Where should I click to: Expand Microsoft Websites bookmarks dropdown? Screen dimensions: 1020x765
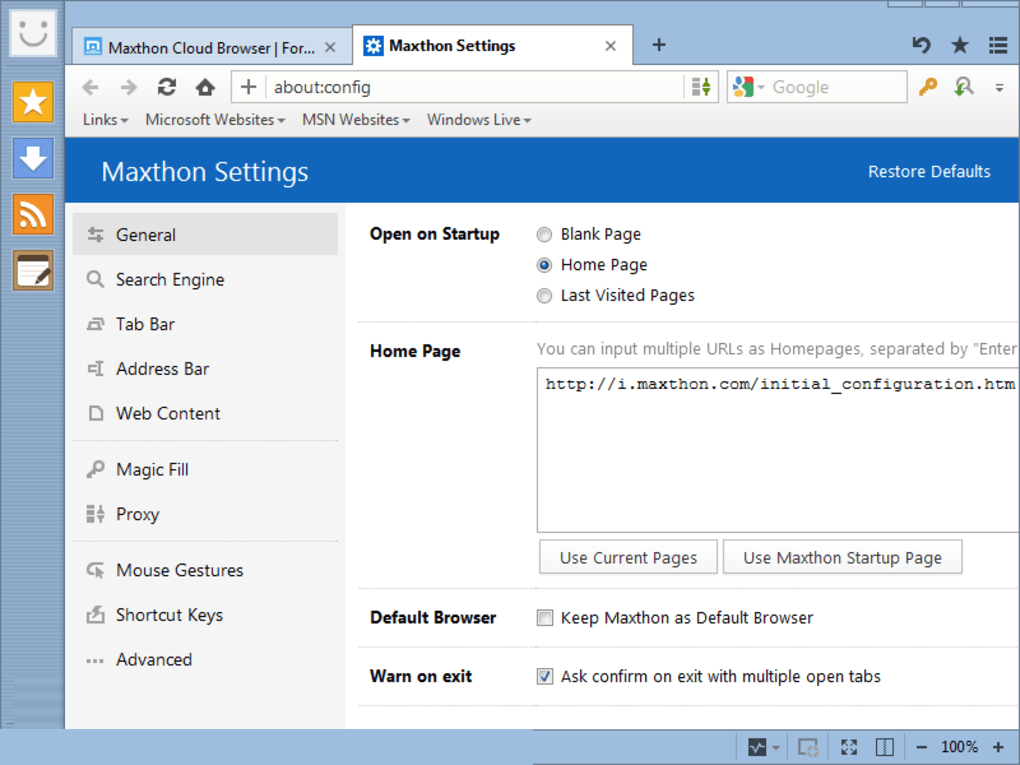coord(215,120)
